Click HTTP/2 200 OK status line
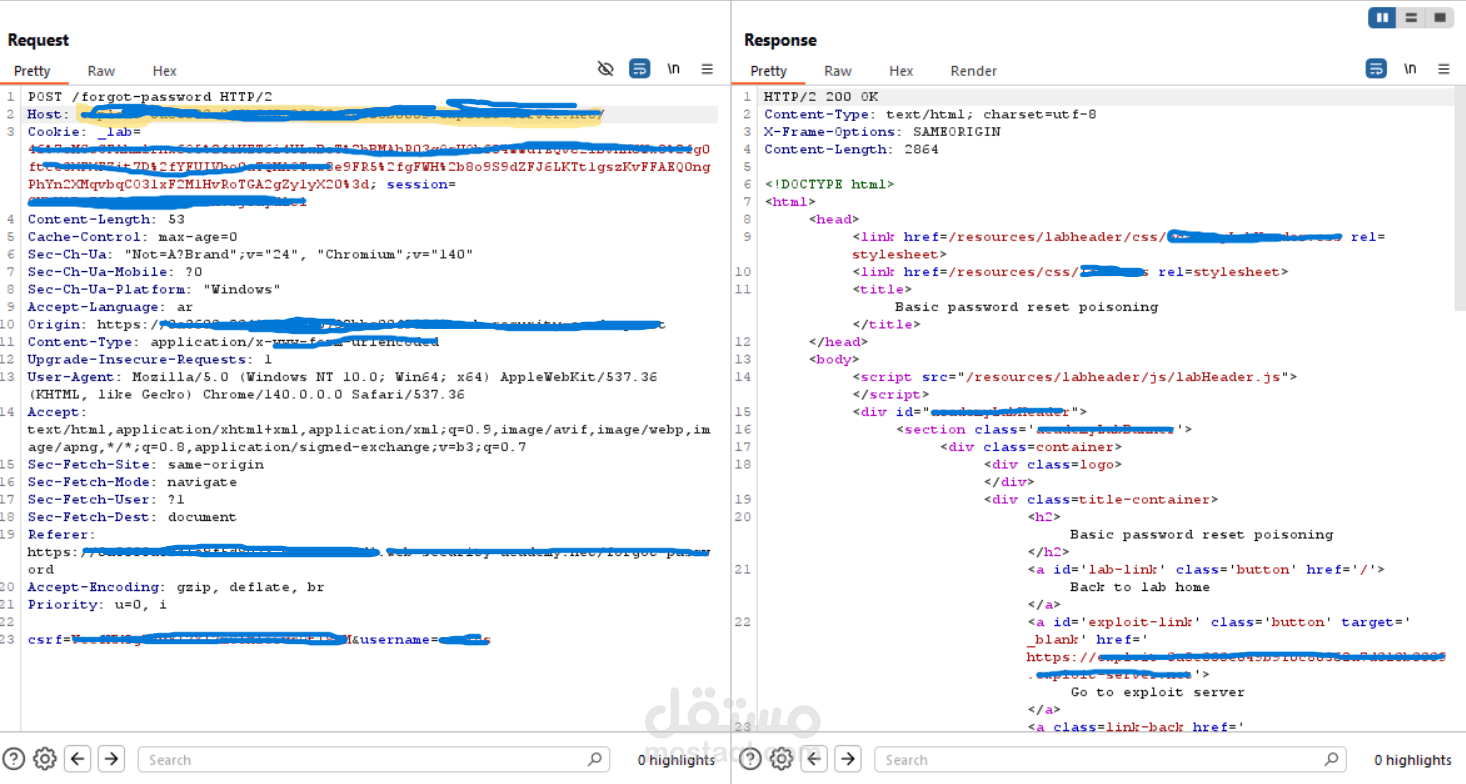The image size is (1466, 784). (x=821, y=97)
